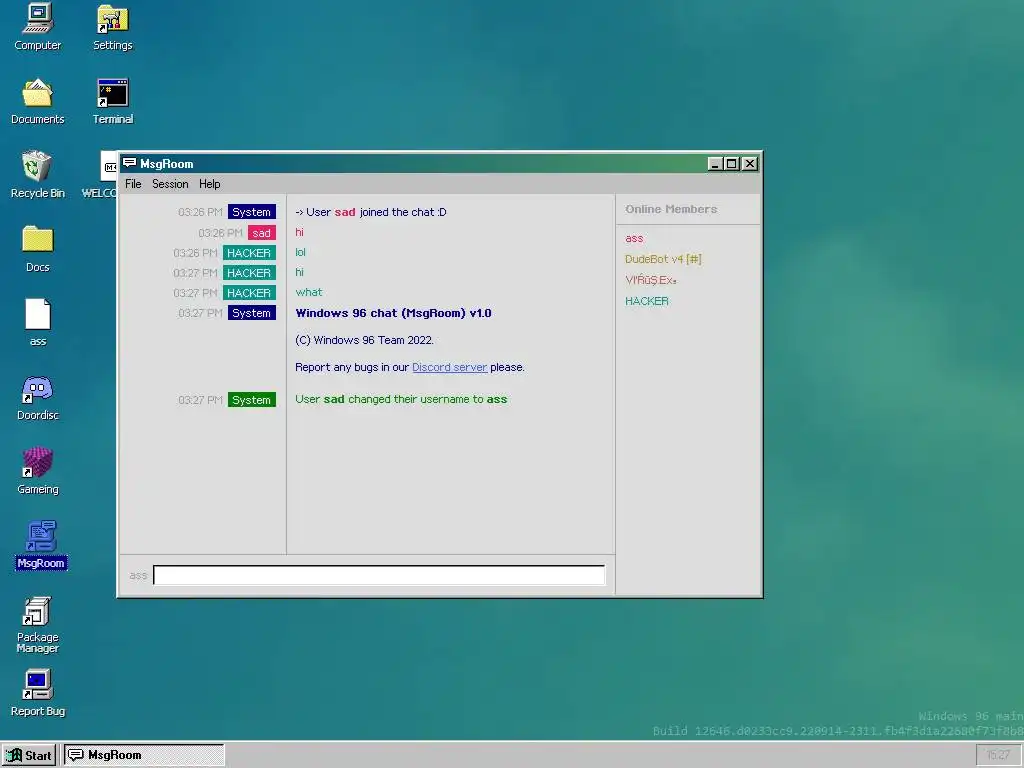Image resolution: width=1024 pixels, height=768 pixels.
Task: Click HACKER tag beside 'what' message
Action: [x=249, y=293]
